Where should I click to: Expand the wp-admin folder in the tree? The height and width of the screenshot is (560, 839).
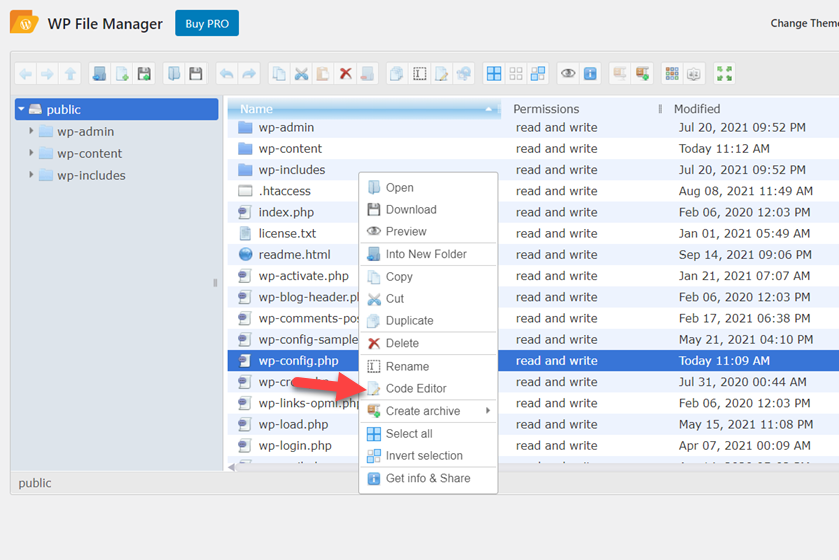tap(31, 131)
